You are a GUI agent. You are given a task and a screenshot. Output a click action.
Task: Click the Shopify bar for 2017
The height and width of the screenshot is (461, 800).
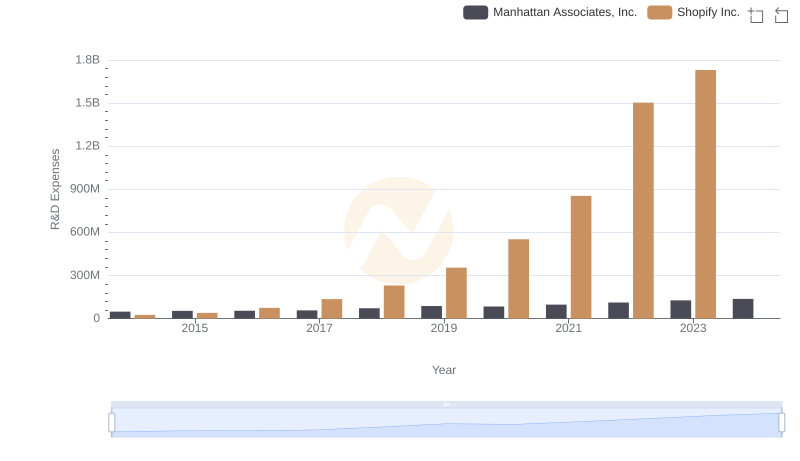coord(332,309)
